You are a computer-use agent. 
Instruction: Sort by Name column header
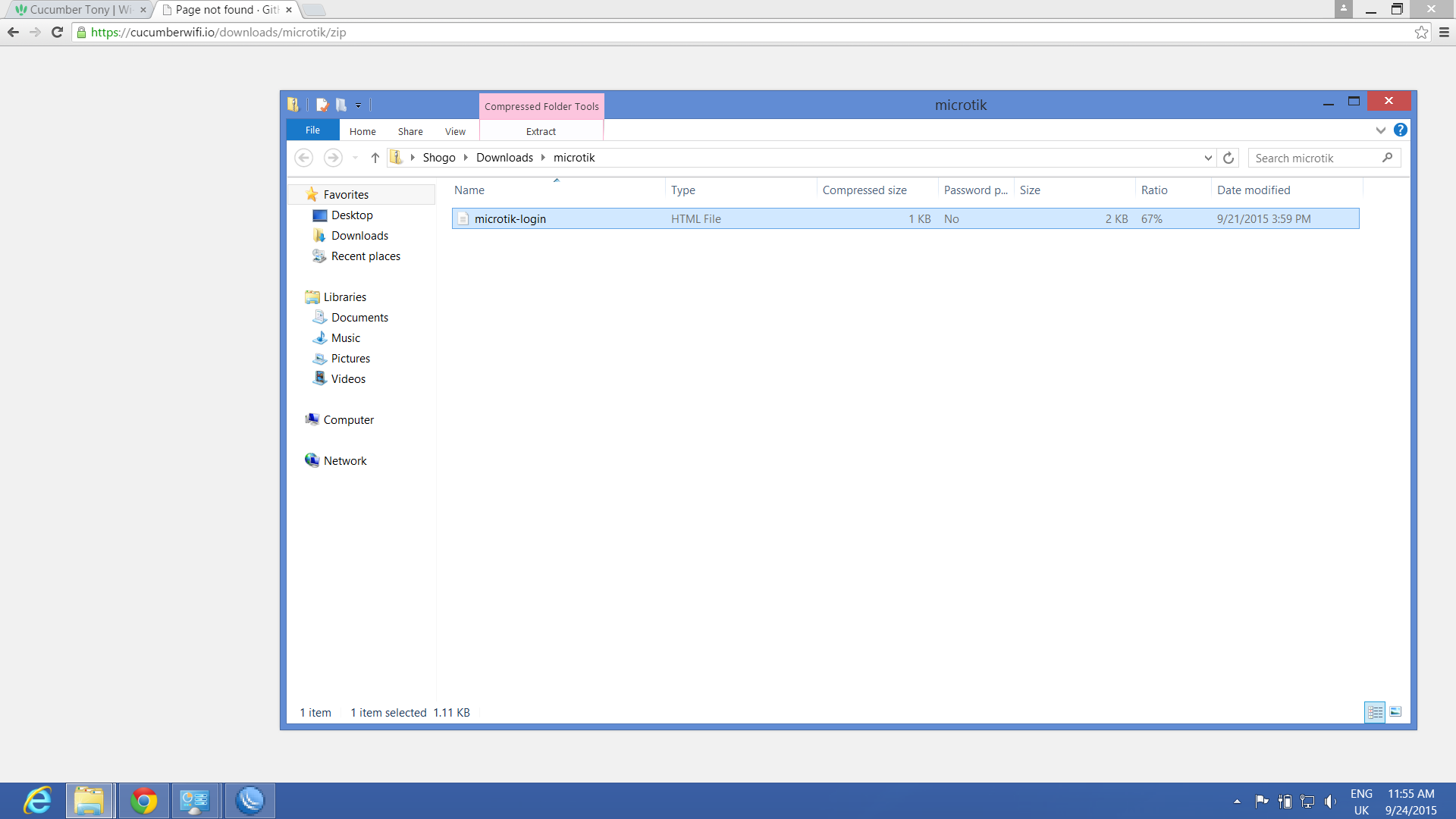coord(558,190)
